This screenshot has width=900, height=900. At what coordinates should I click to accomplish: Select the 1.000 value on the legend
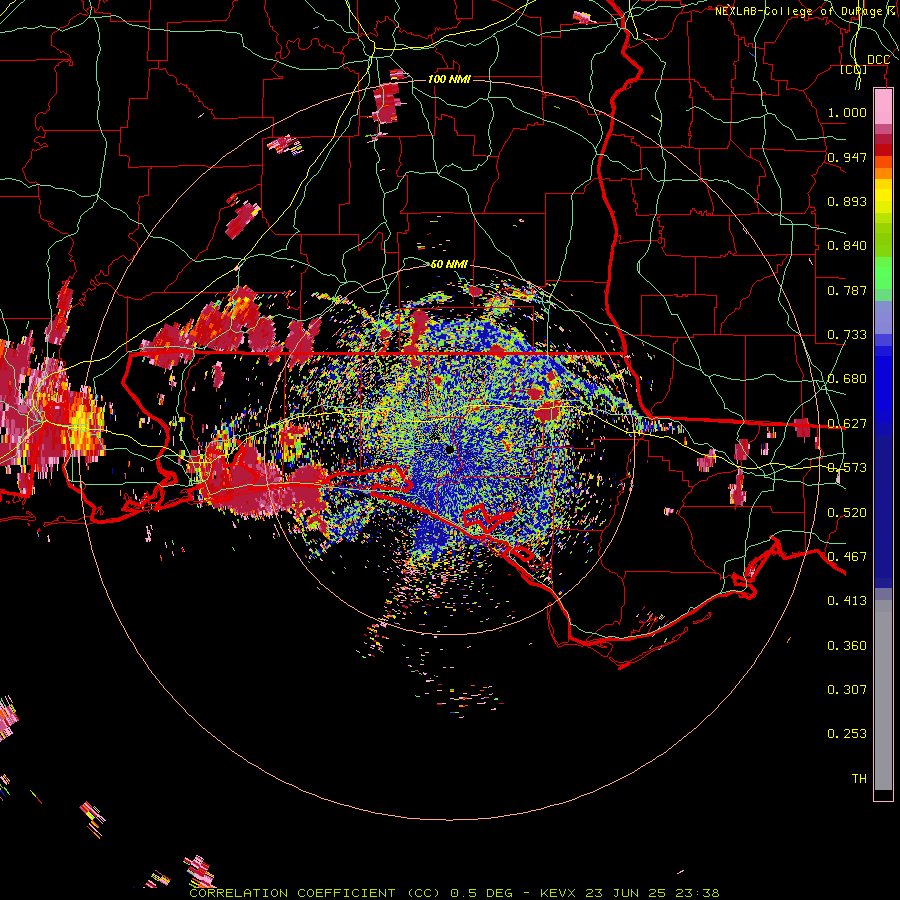847,112
